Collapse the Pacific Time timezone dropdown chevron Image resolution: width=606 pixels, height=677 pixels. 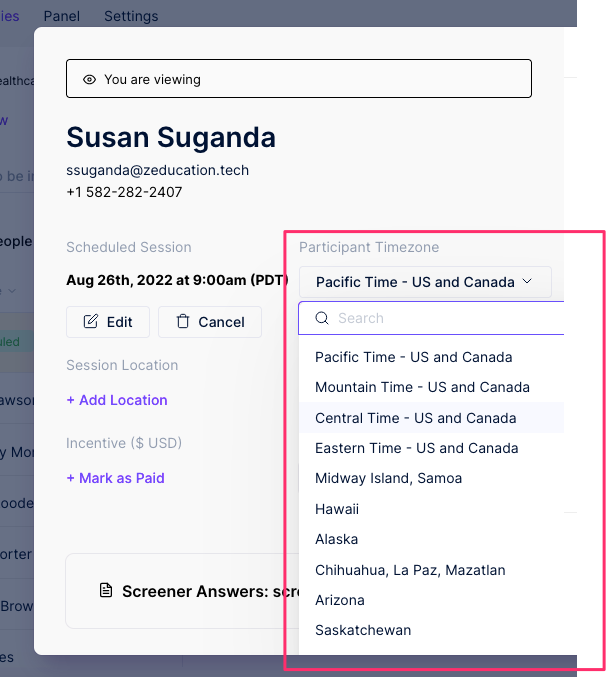(x=527, y=282)
